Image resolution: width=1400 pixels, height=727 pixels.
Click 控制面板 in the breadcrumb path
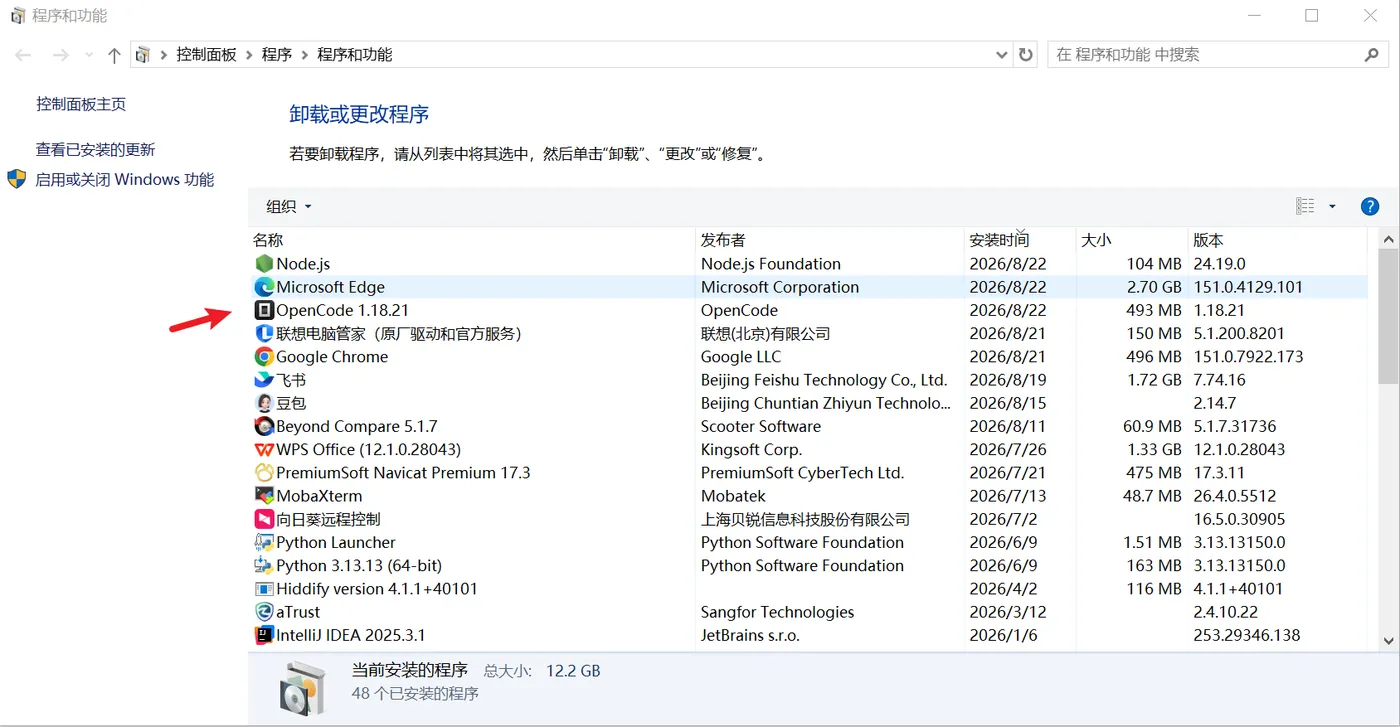pyautogui.click(x=207, y=55)
